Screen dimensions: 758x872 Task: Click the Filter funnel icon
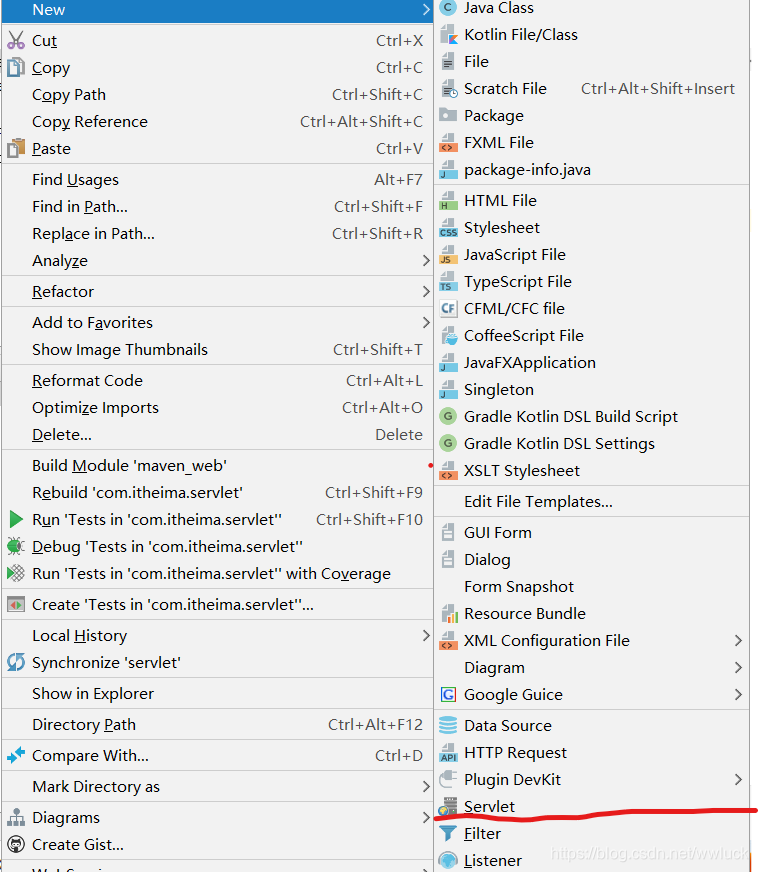pyautogui.click(x=448, y=834)
